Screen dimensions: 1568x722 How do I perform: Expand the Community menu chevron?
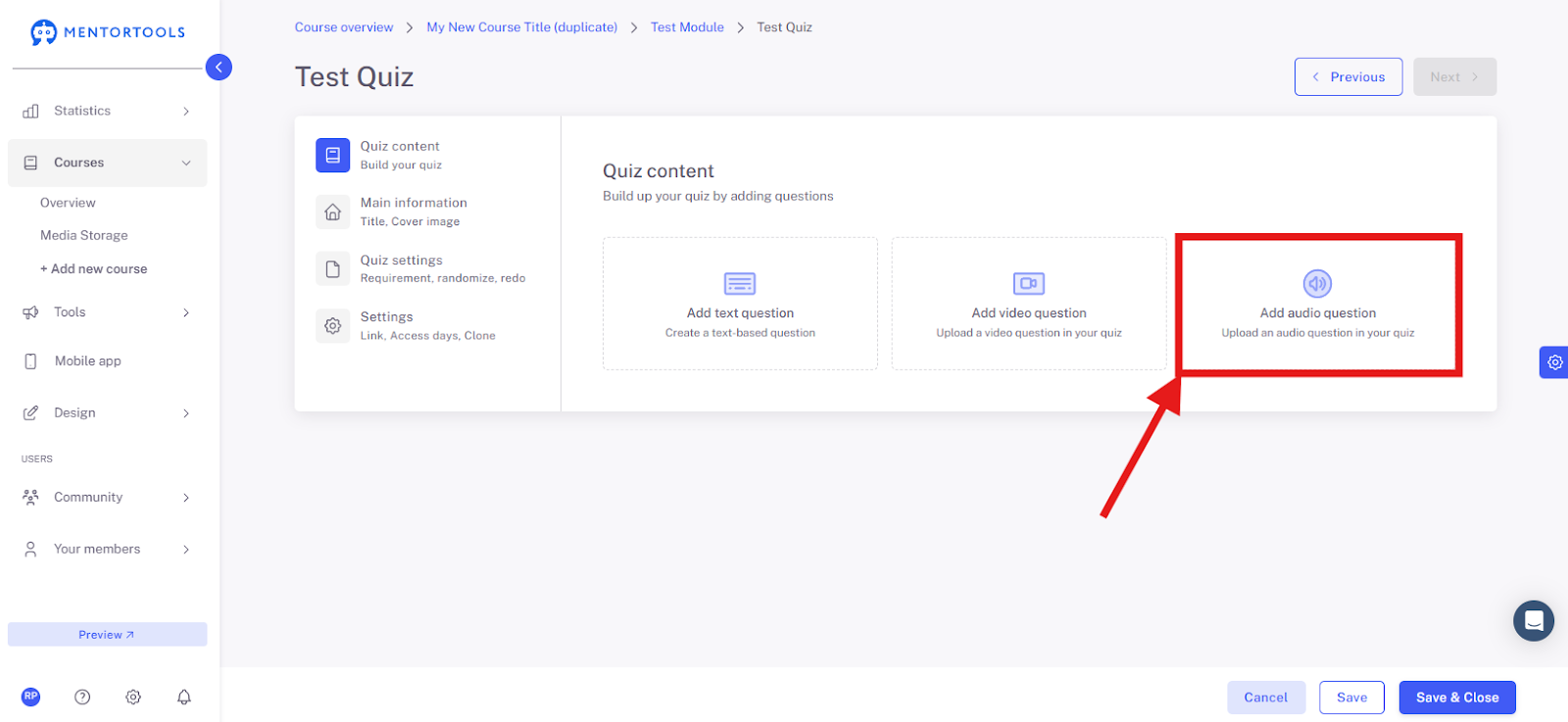click(186, 498)
